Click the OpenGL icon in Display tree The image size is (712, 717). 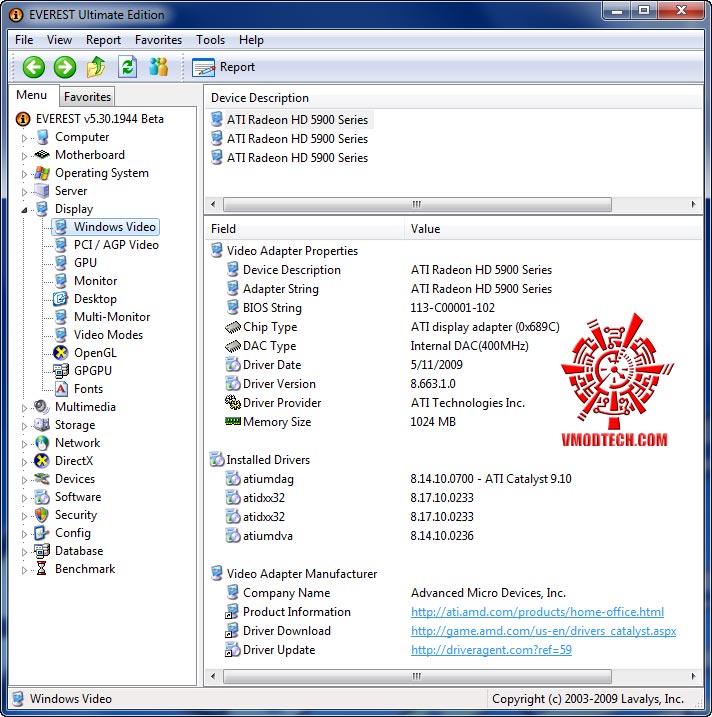pyautogui.click(x=61, y=353)
